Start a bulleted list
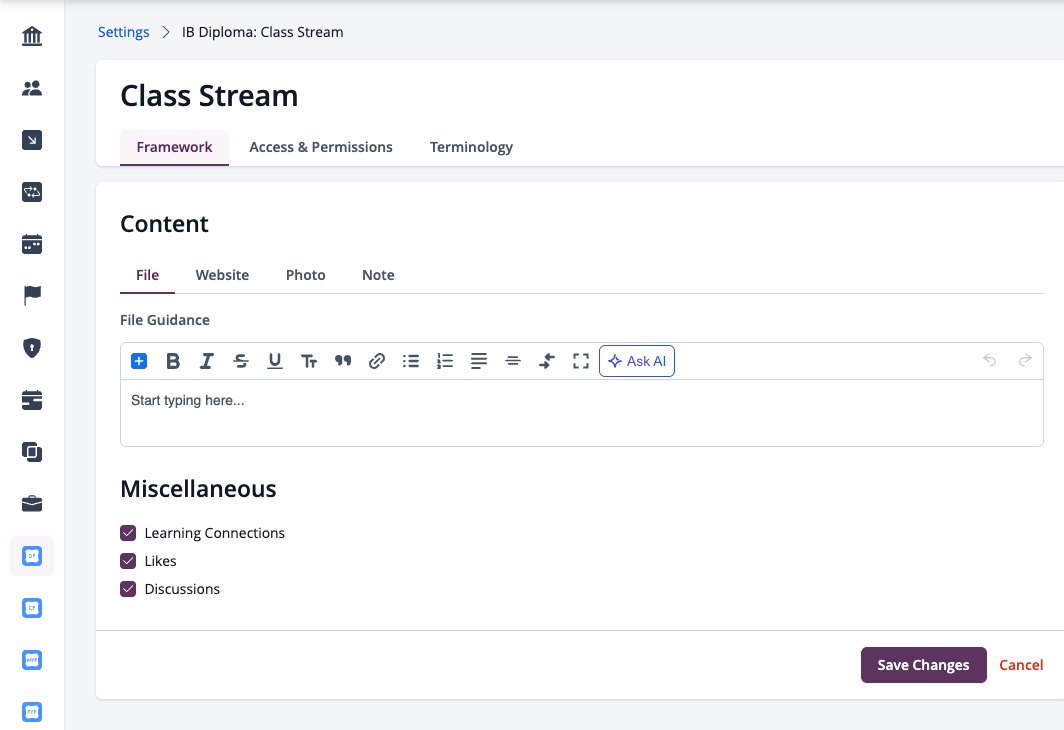This screenshot has height=730, width=1064. click(x=411, y=361)
